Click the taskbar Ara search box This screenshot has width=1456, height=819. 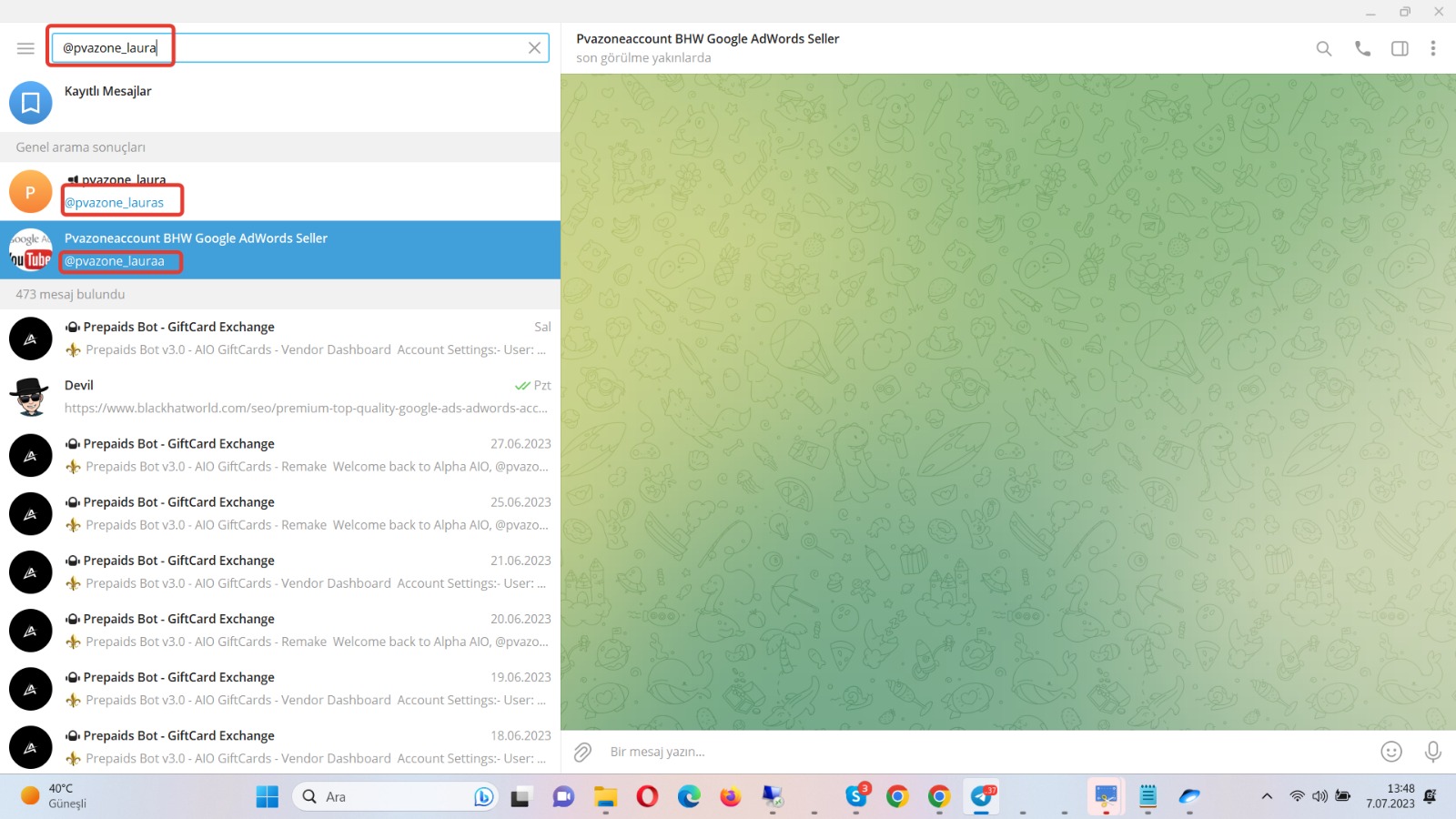pyautogui.click(x=395, y=797)
